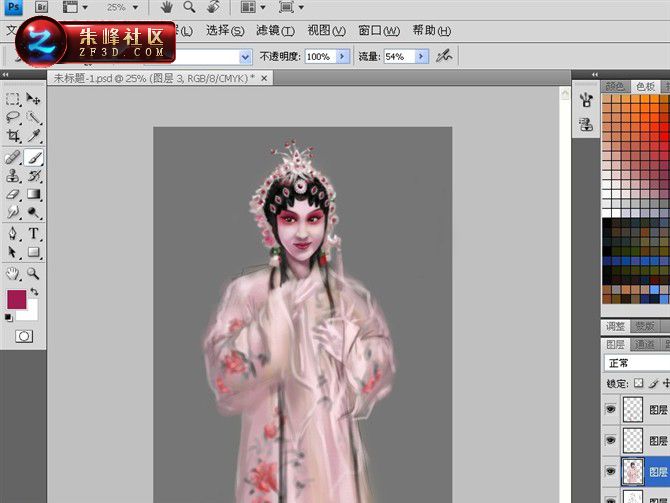Select the Gradient tool
Screen dimensions: 670x503
33,194
